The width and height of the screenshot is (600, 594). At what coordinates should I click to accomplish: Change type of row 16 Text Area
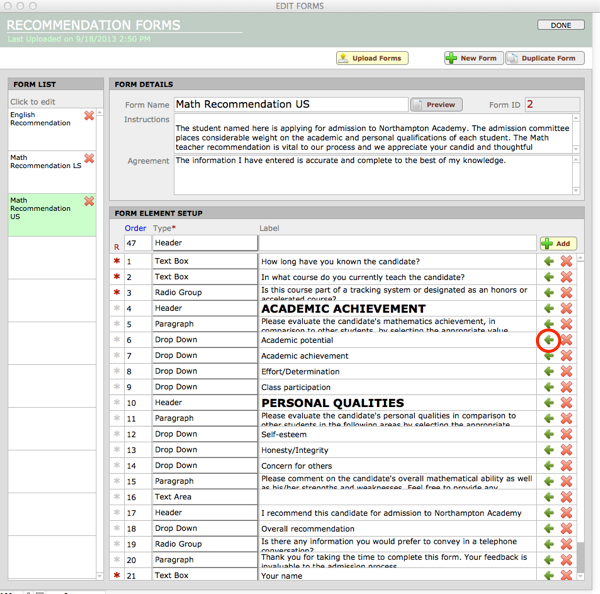[204, 497]
